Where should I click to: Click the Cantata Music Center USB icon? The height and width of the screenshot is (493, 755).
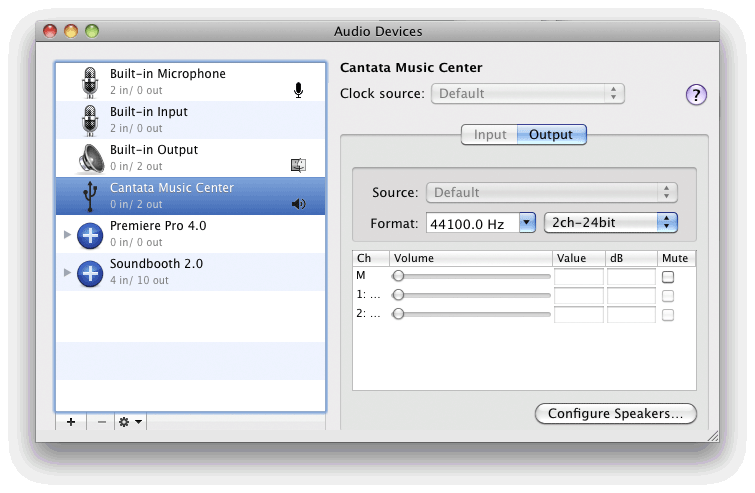(x=91, y=196)
